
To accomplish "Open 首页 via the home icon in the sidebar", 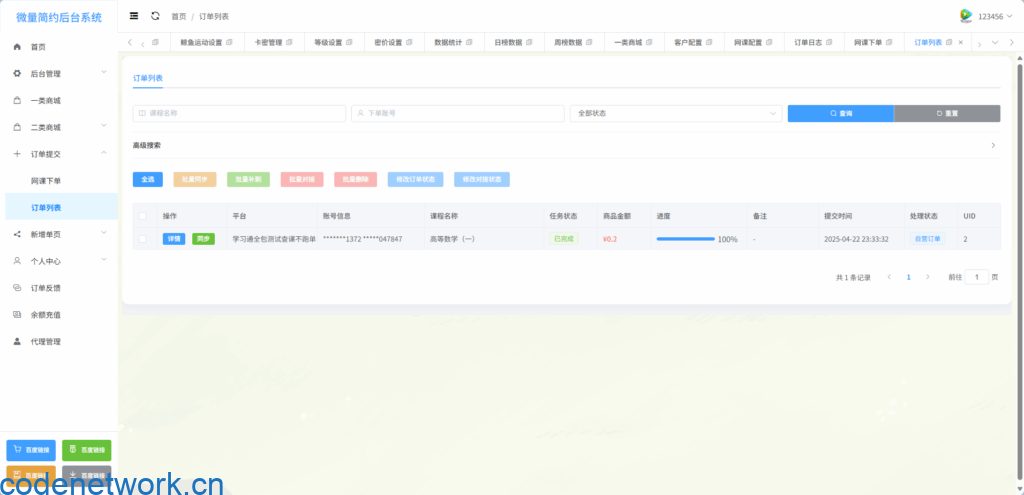I will click(x=17, y=47).
